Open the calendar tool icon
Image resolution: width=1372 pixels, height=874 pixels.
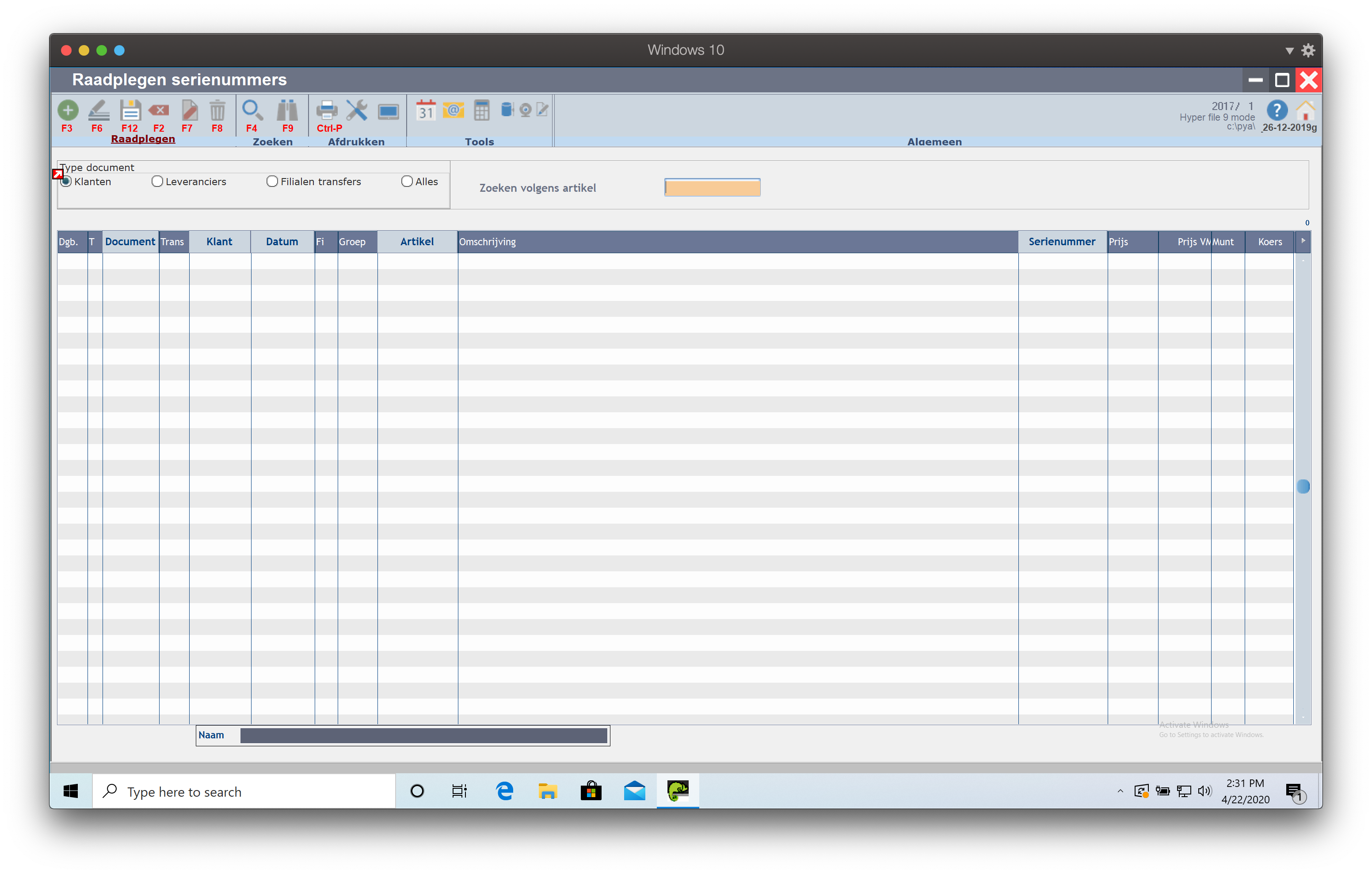point(425,110)
